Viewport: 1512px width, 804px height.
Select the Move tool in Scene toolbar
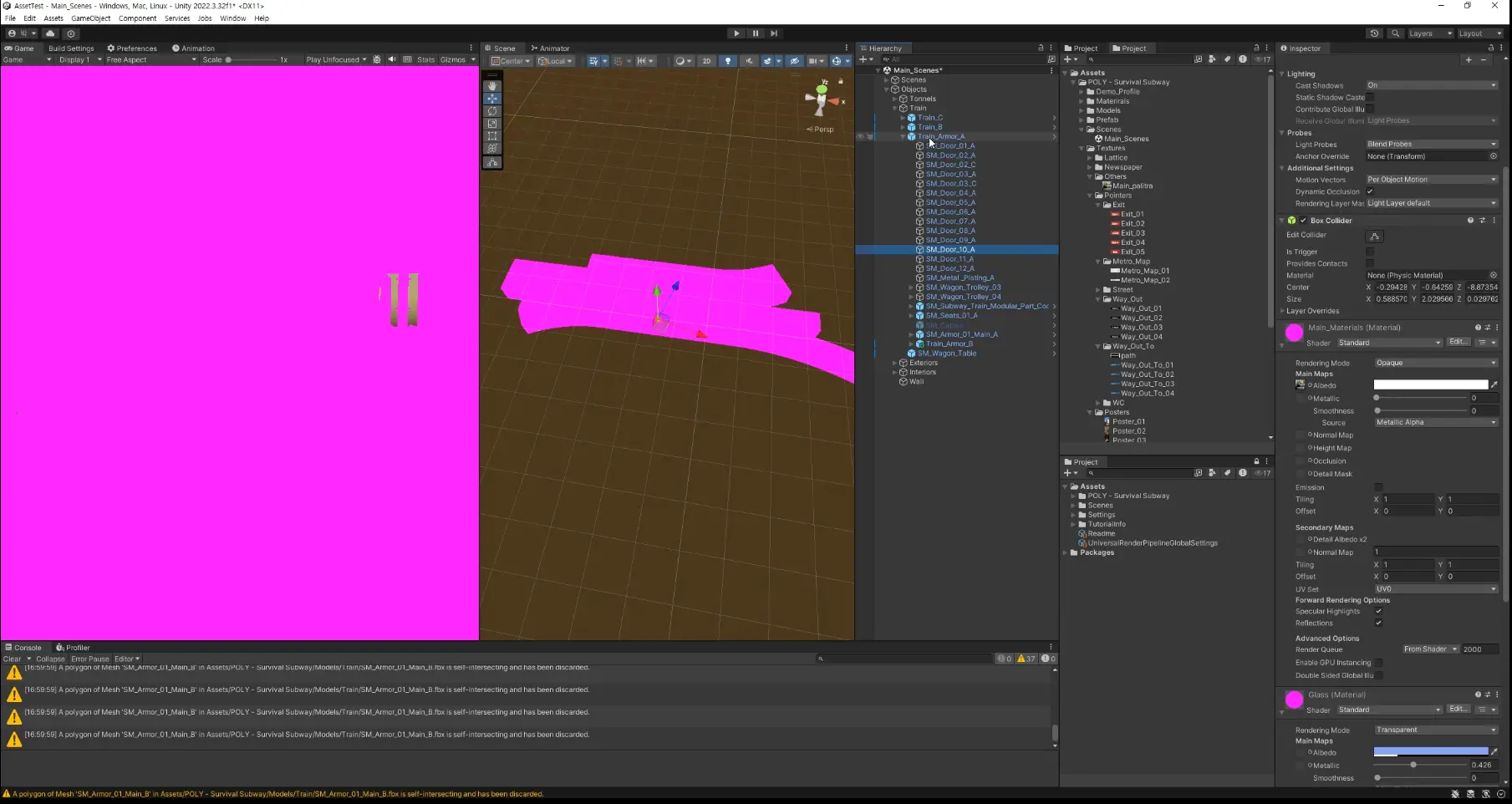tap(492, 99)
